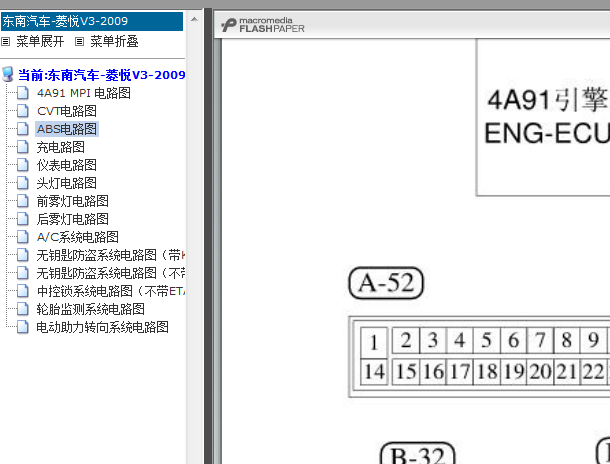Open 头灯电路图 document
The height and width of the screenshot is (464, 610).
(67, 183)
